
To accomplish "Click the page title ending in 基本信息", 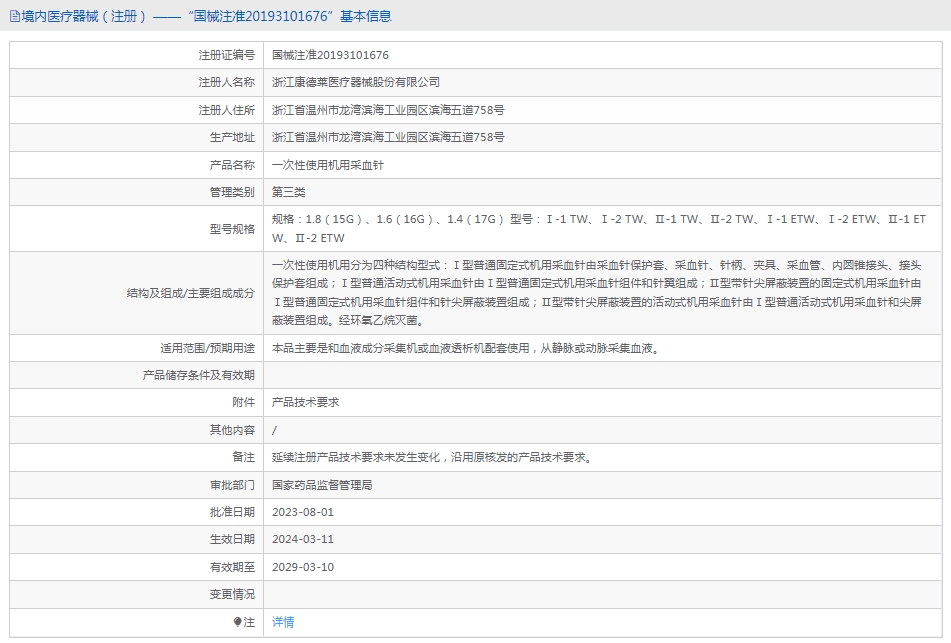I will (x=206, y=16).
